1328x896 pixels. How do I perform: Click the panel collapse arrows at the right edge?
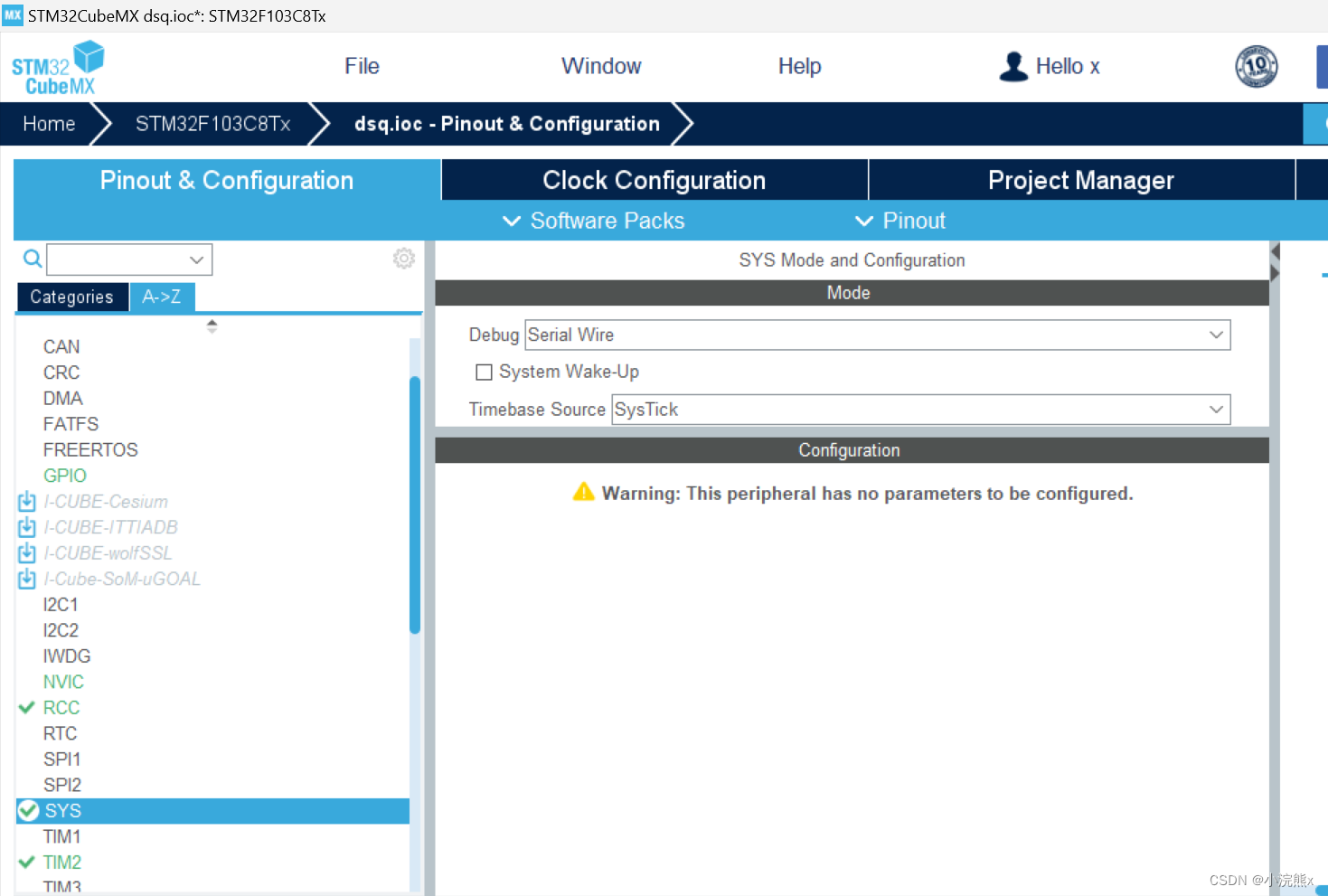tap(1275, 262)
